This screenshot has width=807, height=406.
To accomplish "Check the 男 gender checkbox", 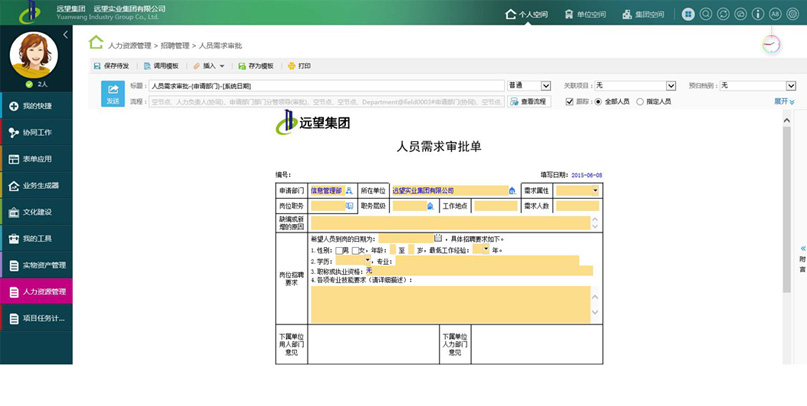I will tap(339, 250).
